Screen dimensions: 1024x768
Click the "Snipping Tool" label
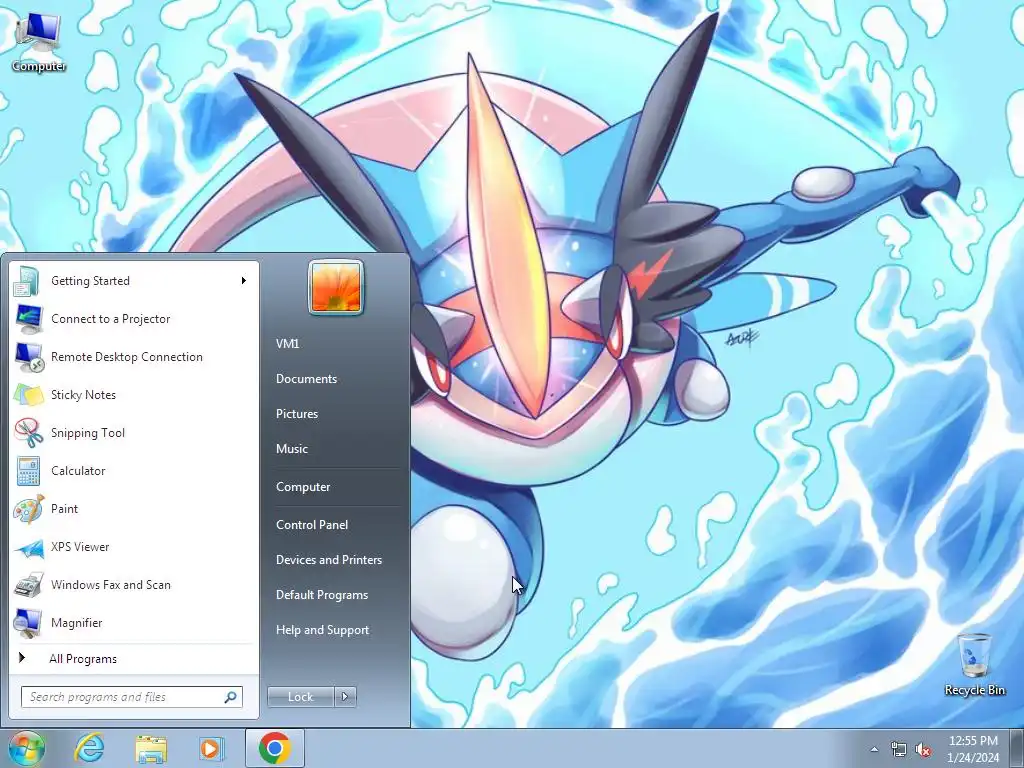click(88, 433)
